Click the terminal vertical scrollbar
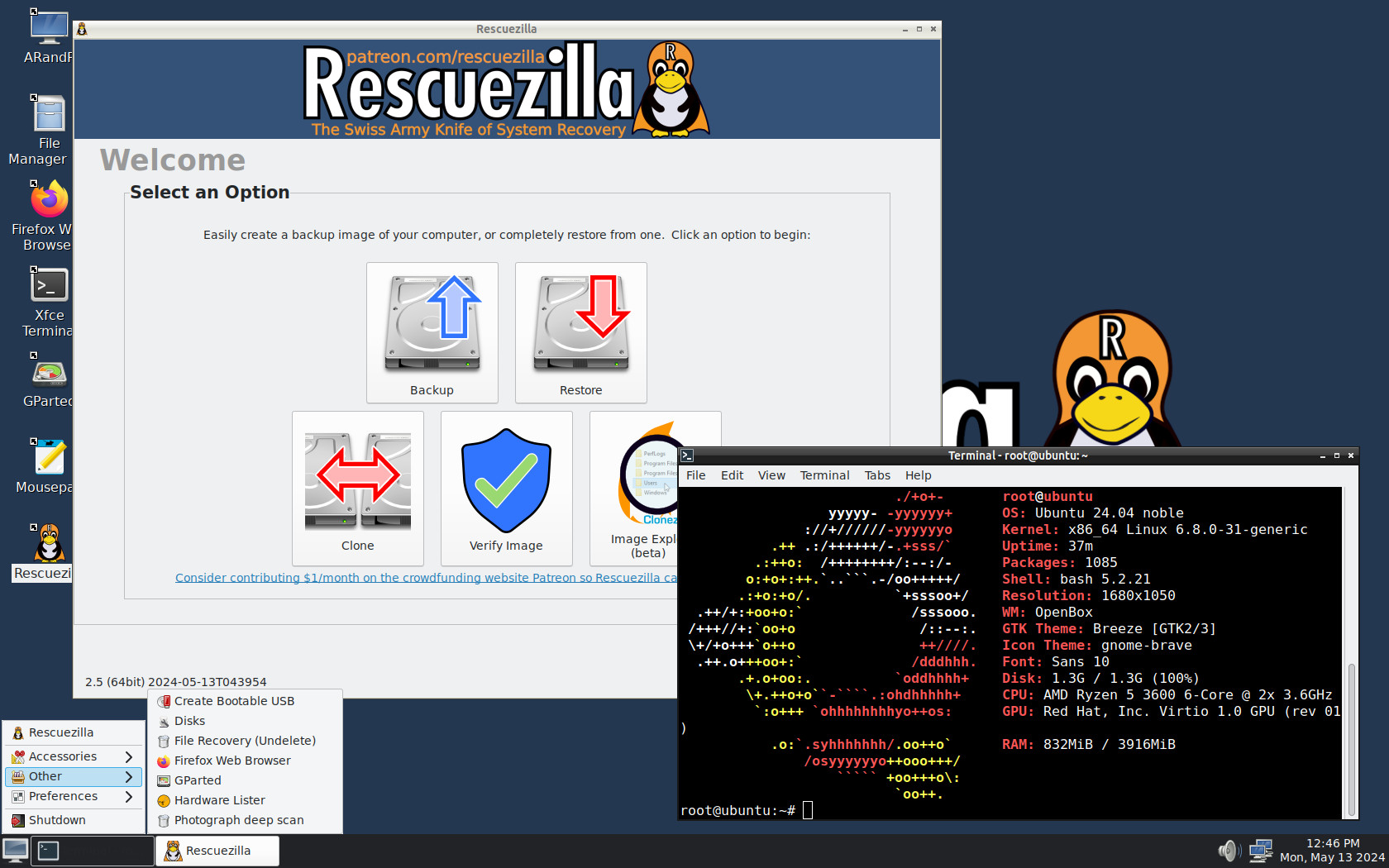Image resolution: width=1389 pixels, height=868 pixels. coord(1352,738)
